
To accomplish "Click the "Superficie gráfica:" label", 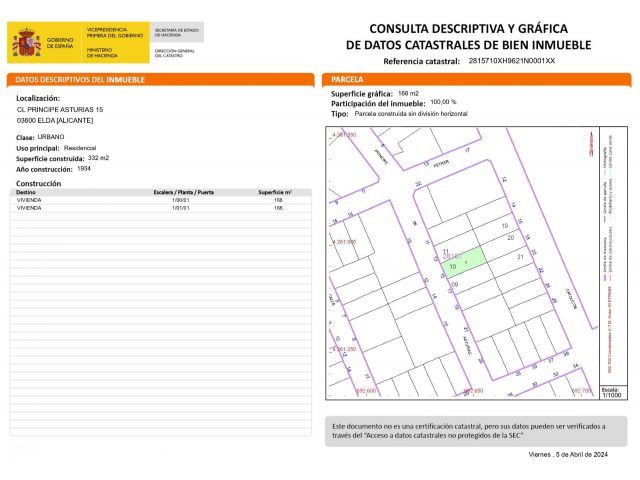I will (x=362, y=94).
